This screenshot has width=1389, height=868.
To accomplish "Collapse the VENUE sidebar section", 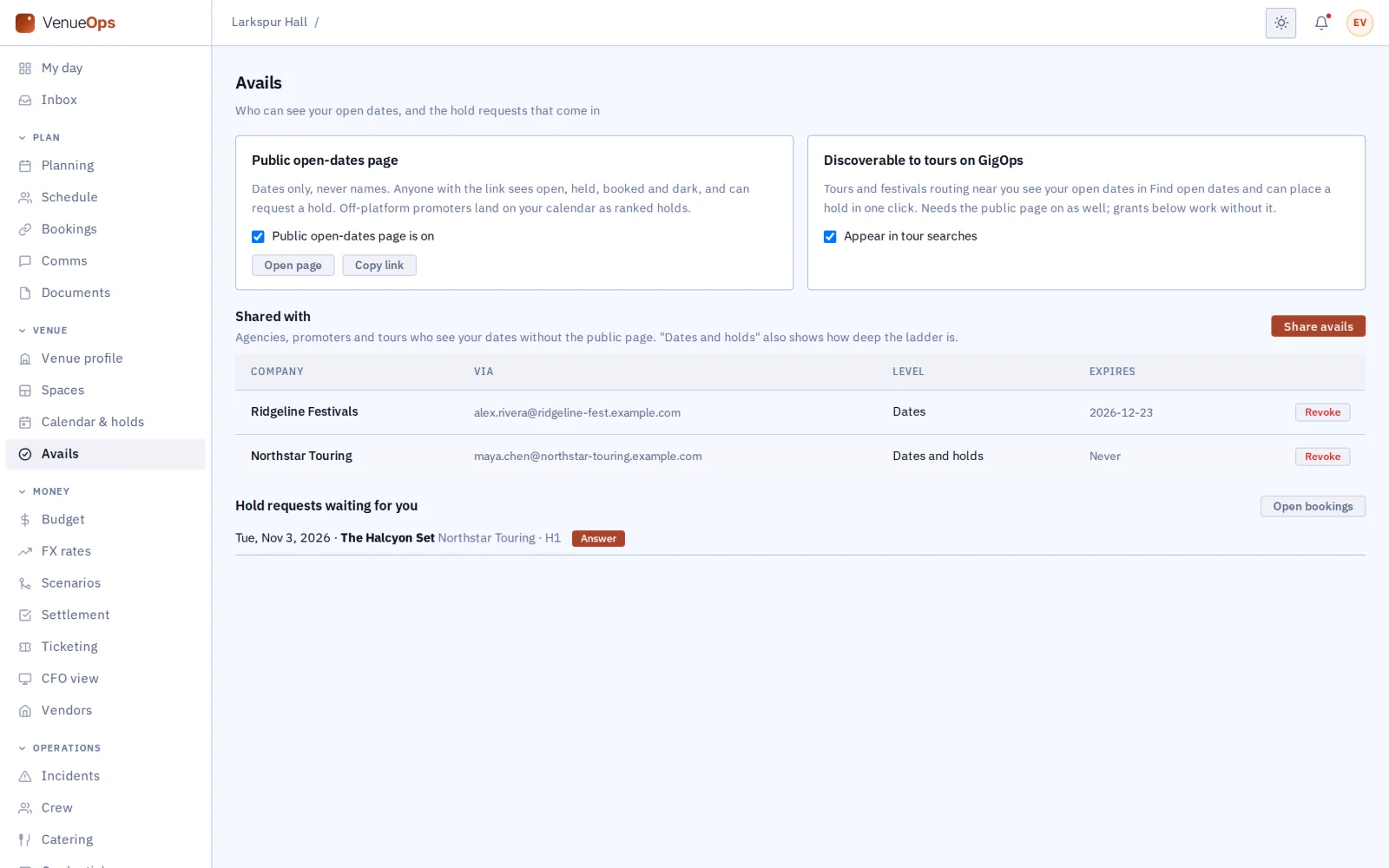I will [x=43, y=330].
